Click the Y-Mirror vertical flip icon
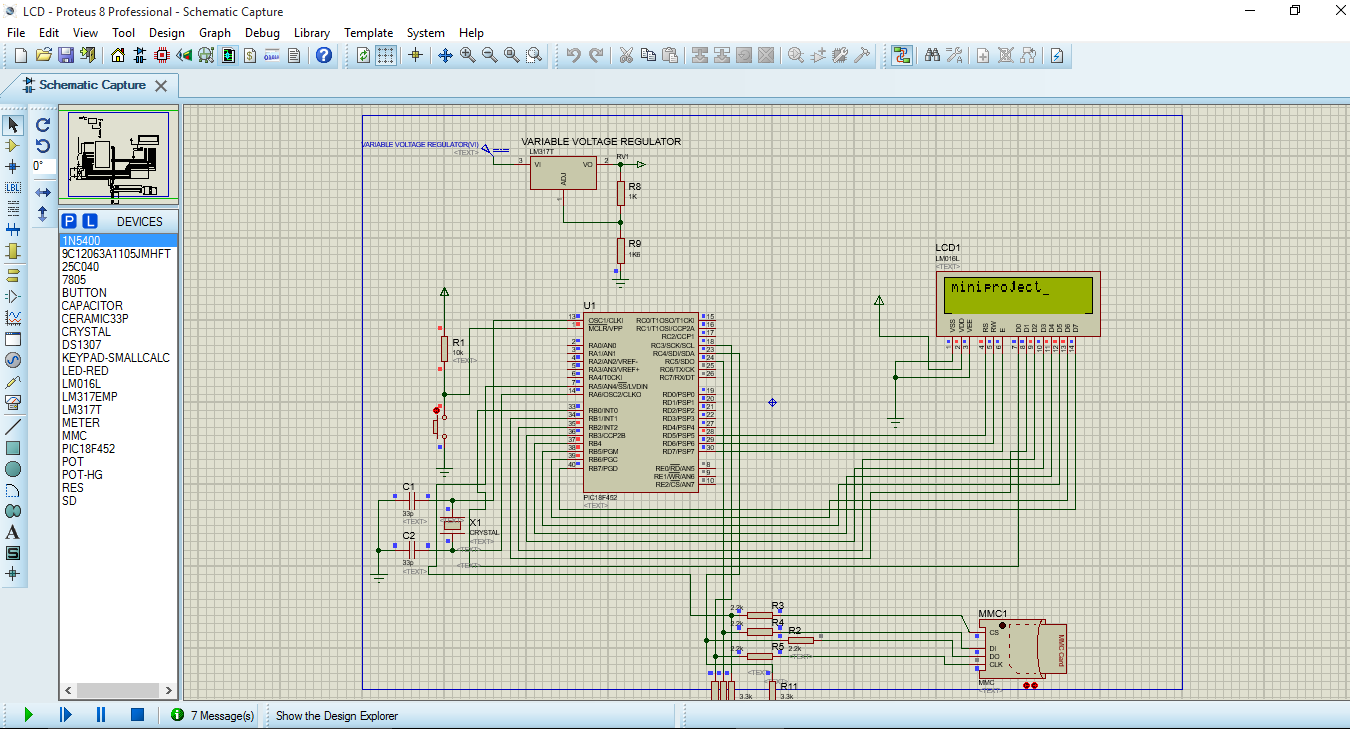 [x=43, y=213]
